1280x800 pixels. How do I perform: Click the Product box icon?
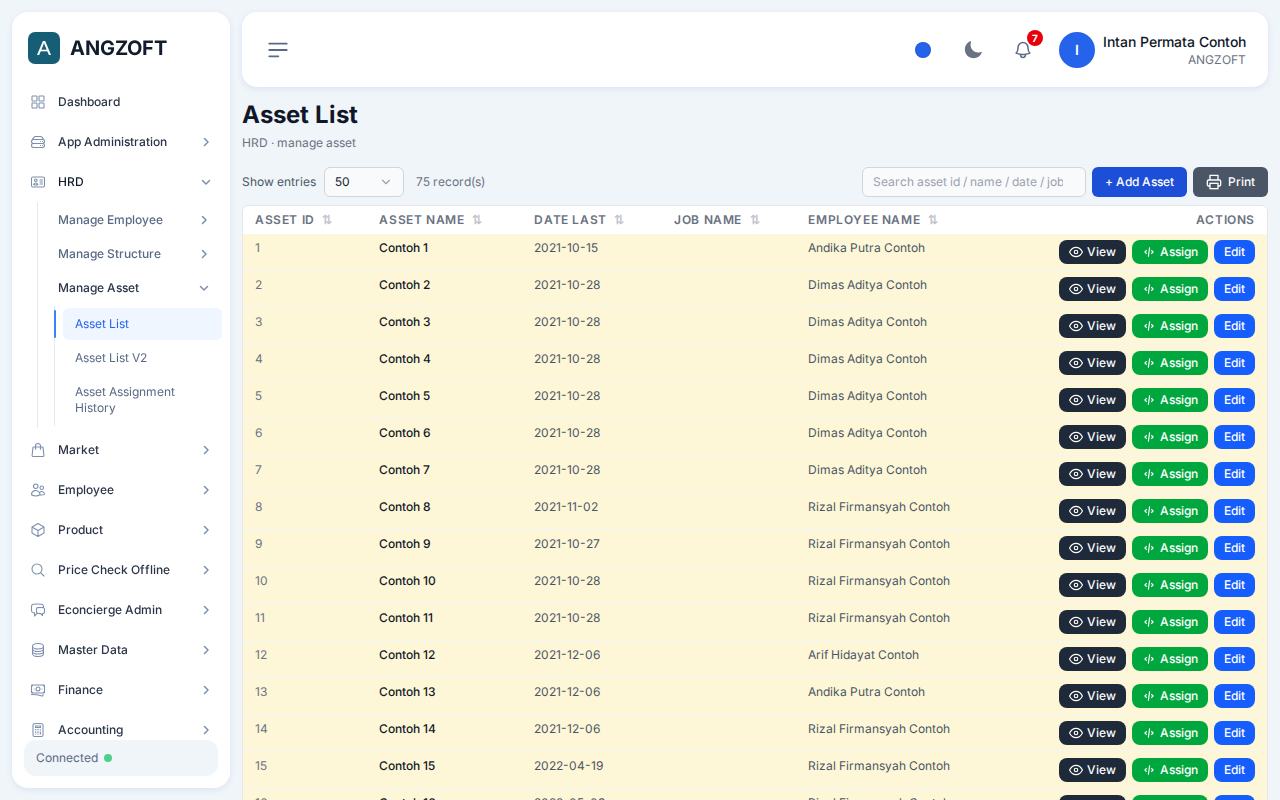[38, 530]
